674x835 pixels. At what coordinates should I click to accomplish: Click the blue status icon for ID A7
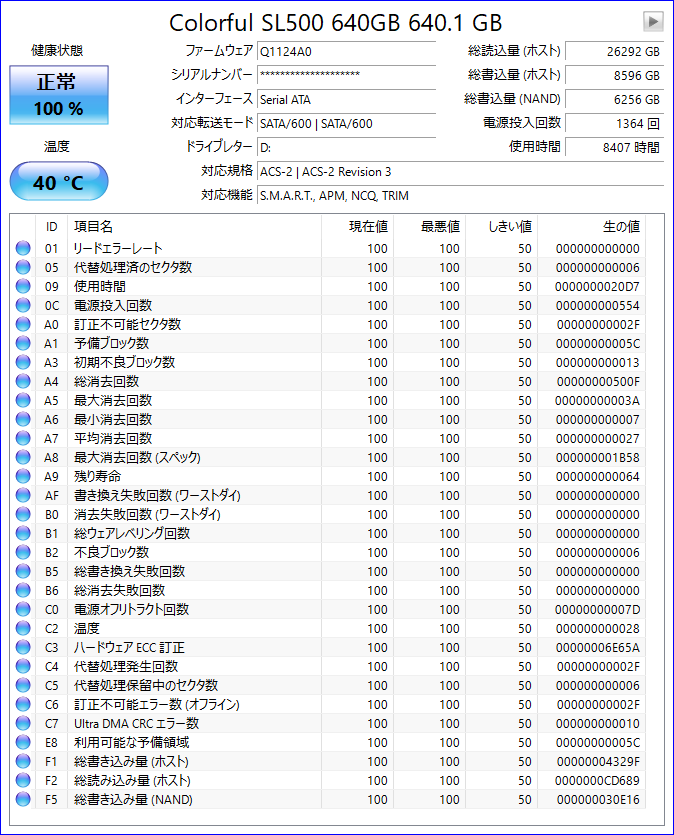point(23,438)
